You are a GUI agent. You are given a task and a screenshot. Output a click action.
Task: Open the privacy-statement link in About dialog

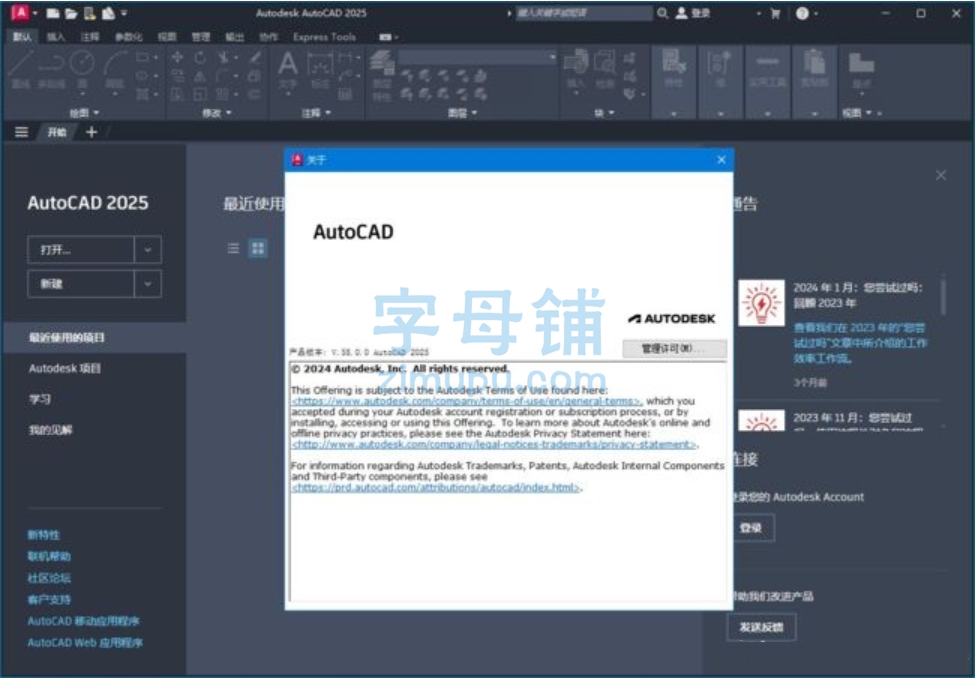click(x=494, y=445)
